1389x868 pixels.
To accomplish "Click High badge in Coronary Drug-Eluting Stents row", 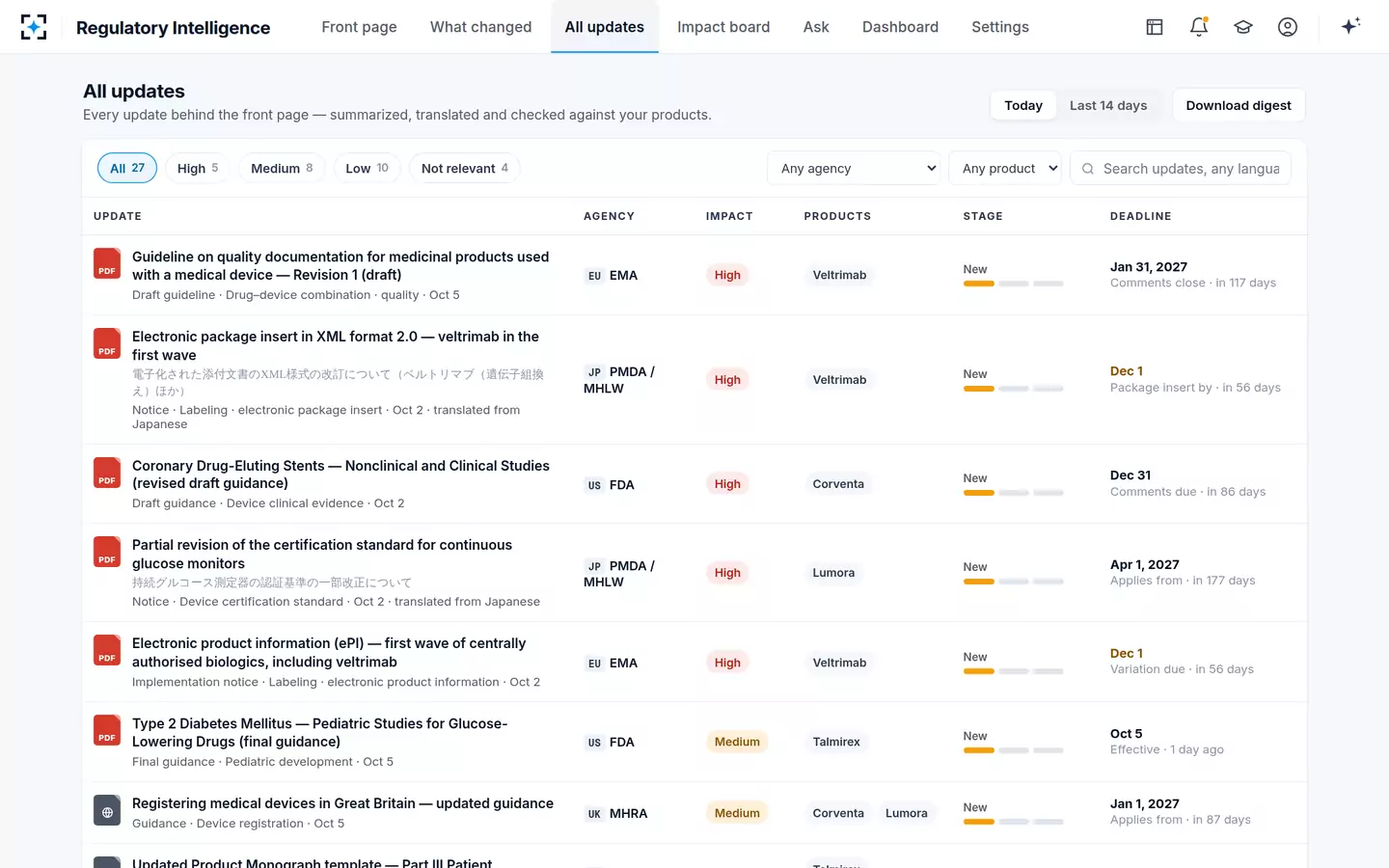I will 727,484.
